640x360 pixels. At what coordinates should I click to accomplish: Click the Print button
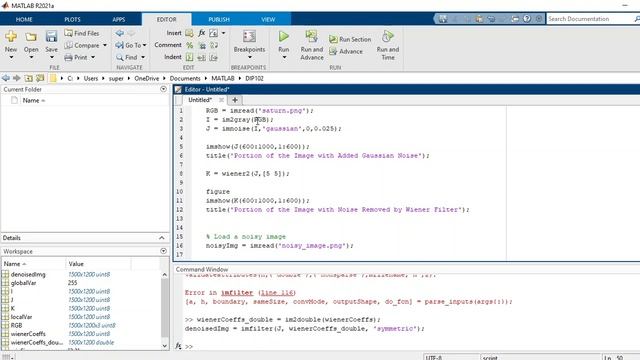point(76,58)
